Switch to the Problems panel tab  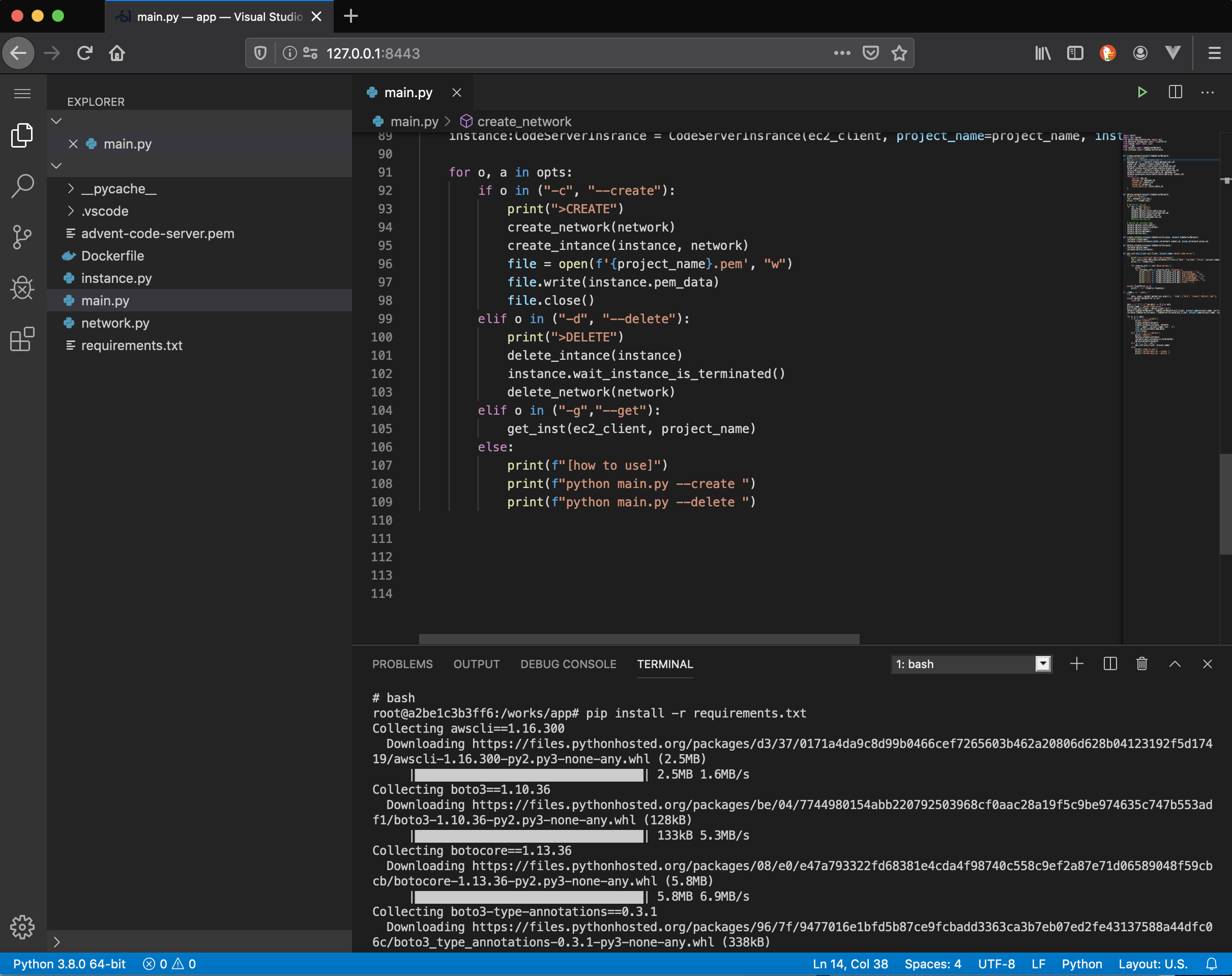403,664
